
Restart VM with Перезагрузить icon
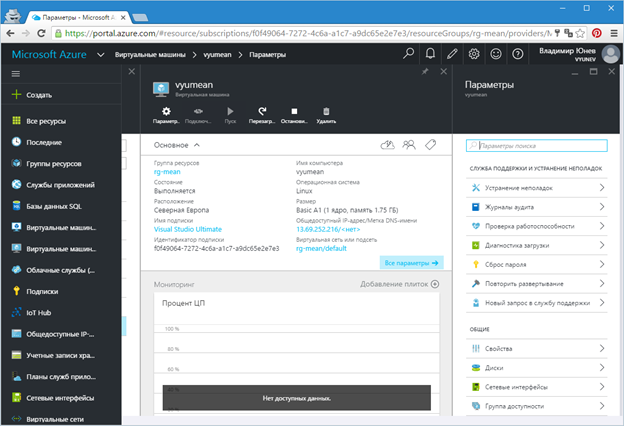click(x=262, y=111)
